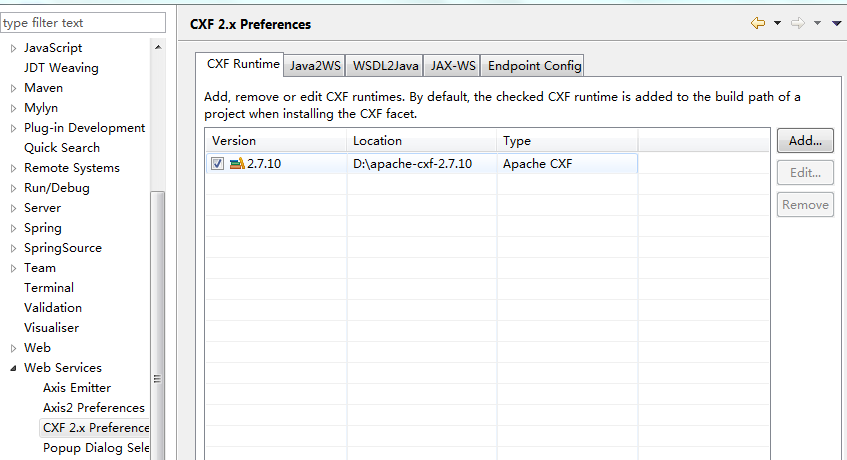This screenshot has height=460, width=847.
Task: Expand the JavaScript tree node
Action: 14,49
